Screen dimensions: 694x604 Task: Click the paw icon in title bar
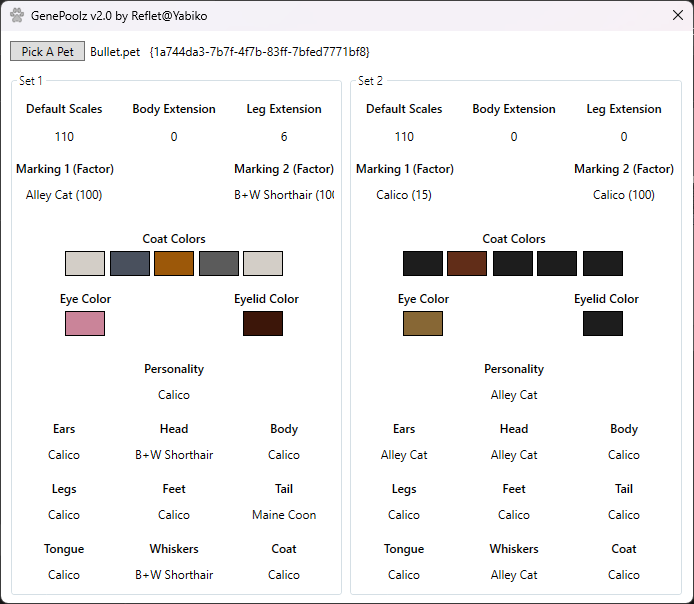[x=17, y=15]
